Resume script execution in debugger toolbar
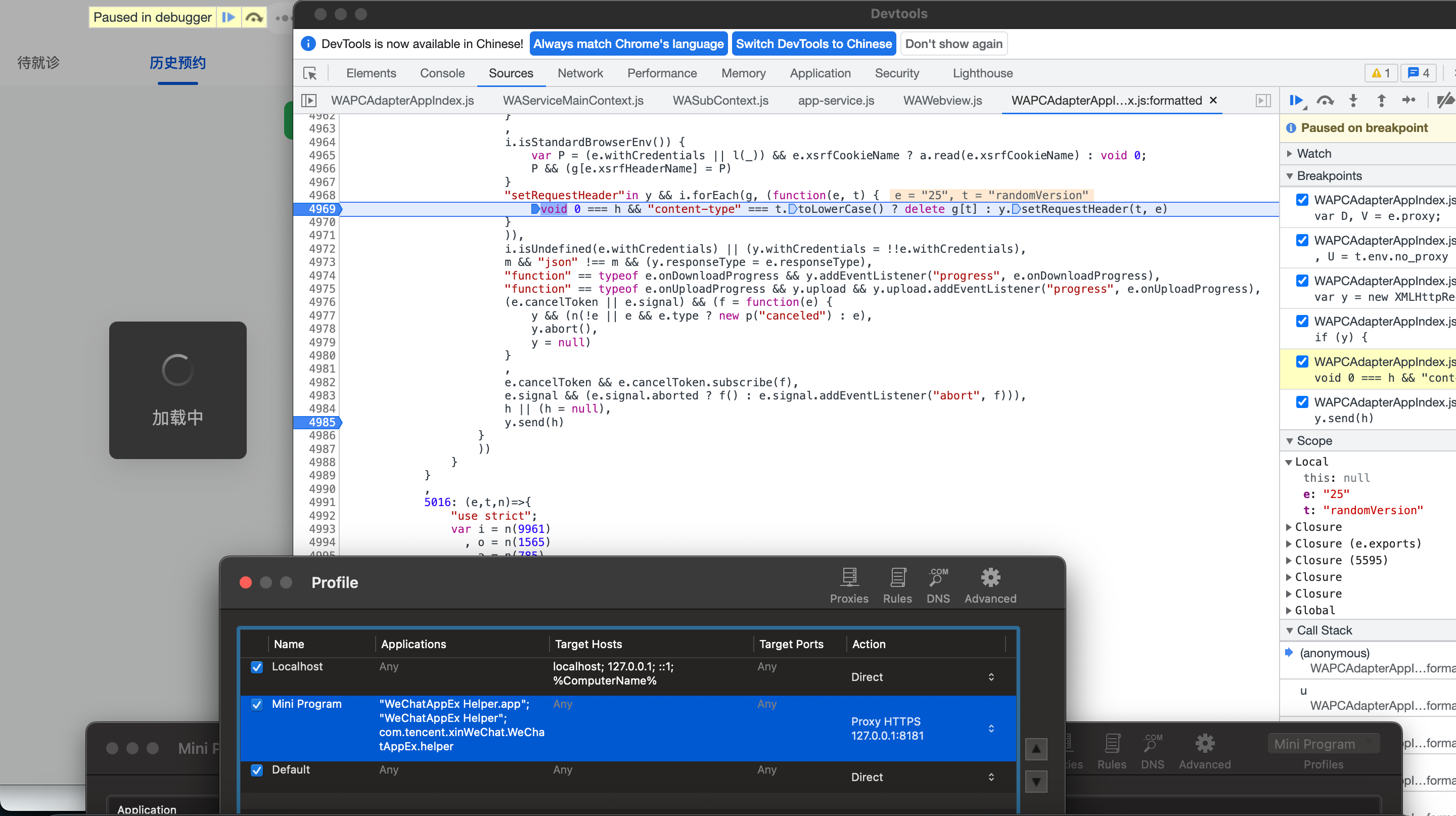Screen dimensions: 1456x816 coord(1297,101)
